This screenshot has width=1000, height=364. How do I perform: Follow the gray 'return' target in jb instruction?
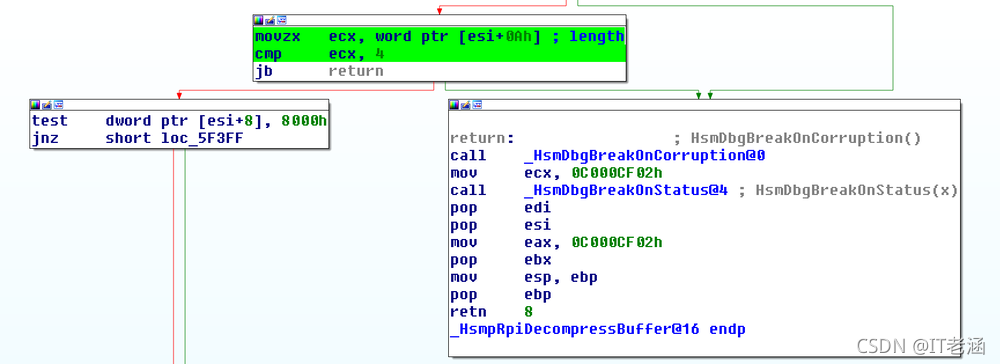click(356, 71)
